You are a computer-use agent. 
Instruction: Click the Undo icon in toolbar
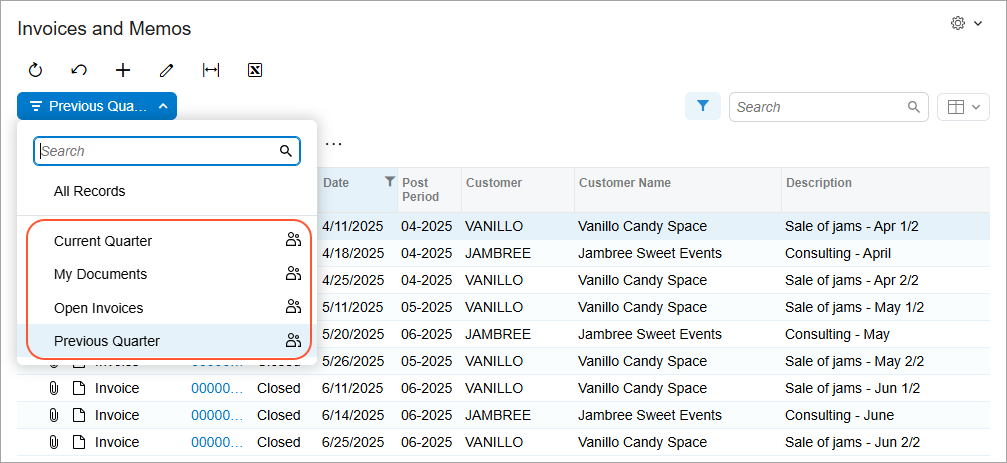(79, 70)
